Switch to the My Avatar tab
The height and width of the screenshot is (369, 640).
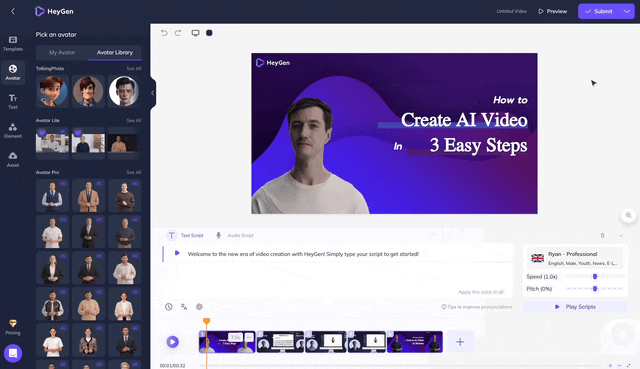pyautogui.click(x=62, y=53)
